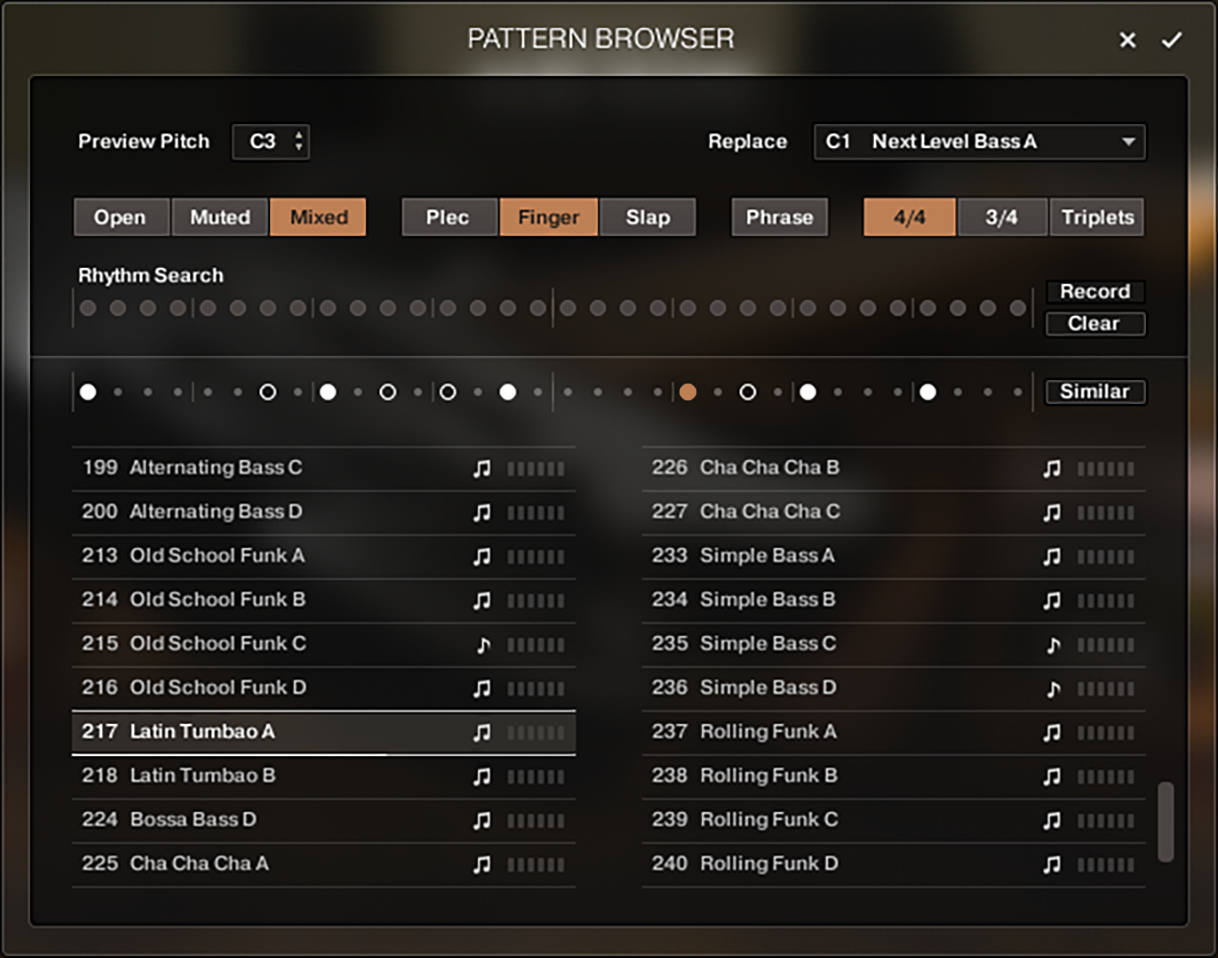This screenshot has width=1218, height=958.
Task: Click the note icon next to Rolling Funk A
Action: 1051,732
